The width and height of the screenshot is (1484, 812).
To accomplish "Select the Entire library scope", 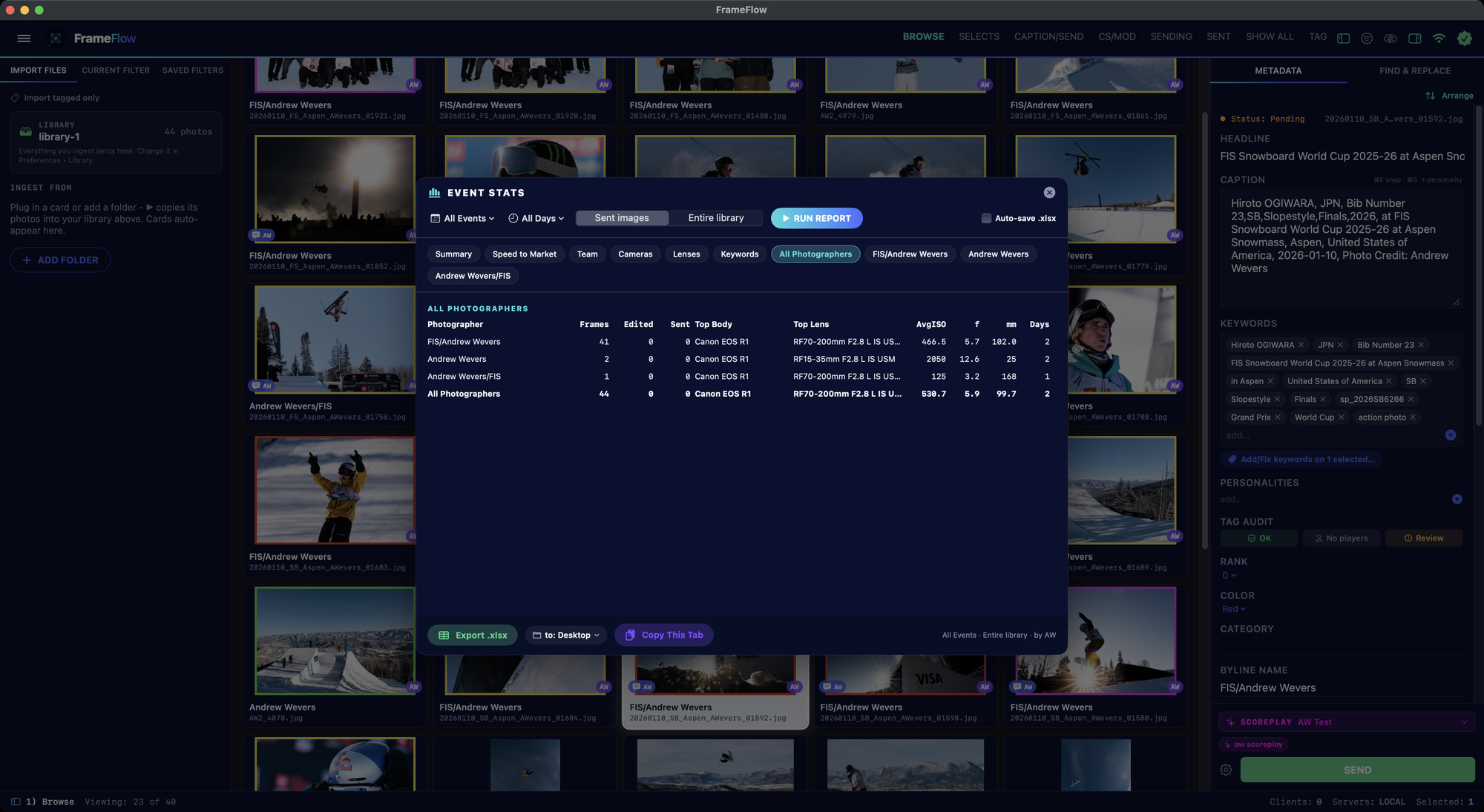I will pyautogui.click(x=716, y=218).
